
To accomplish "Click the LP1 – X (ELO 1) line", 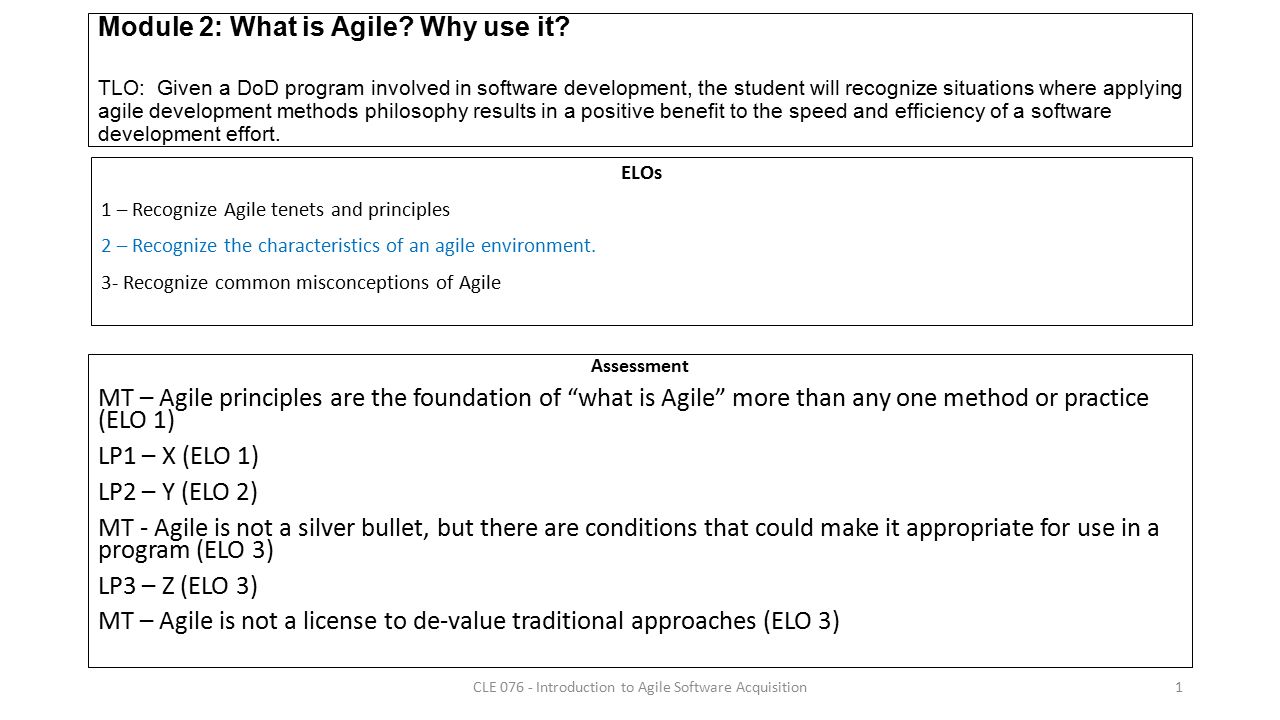I will coord(179,456).
